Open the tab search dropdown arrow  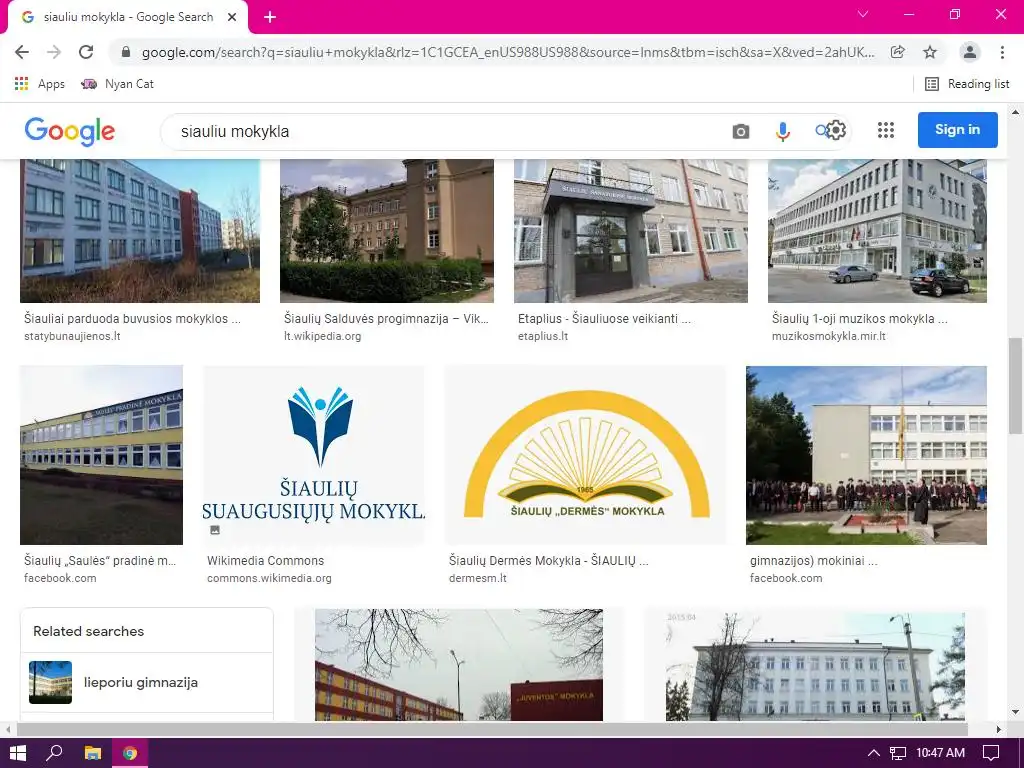[x=863, y=14]
